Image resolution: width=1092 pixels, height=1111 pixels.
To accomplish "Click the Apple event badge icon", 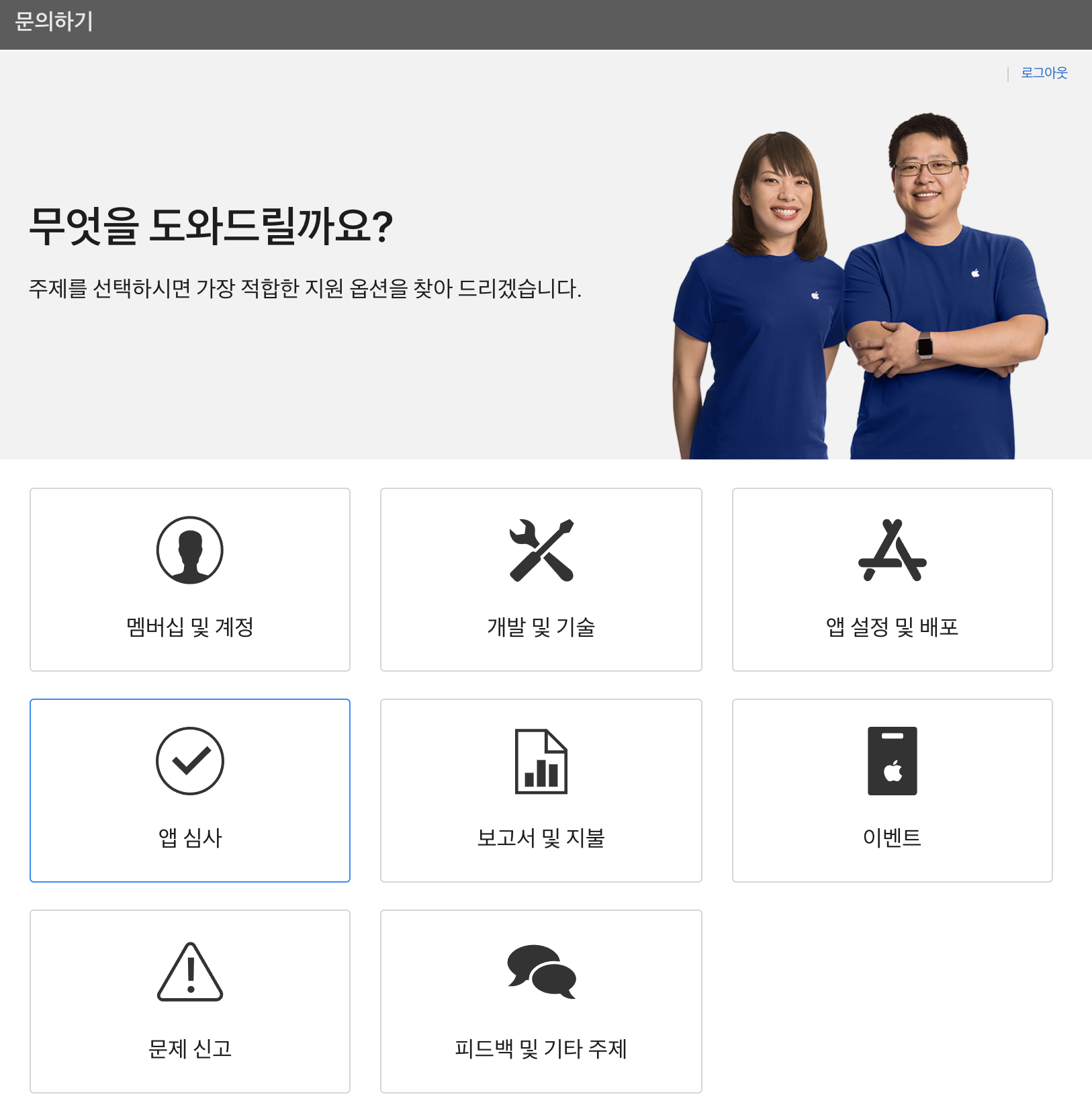I will tap(893, 761).
